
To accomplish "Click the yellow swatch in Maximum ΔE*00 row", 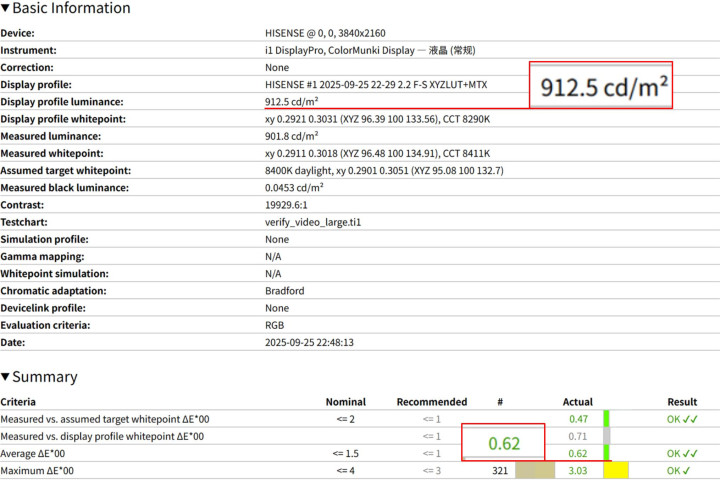I will [615, 470].
